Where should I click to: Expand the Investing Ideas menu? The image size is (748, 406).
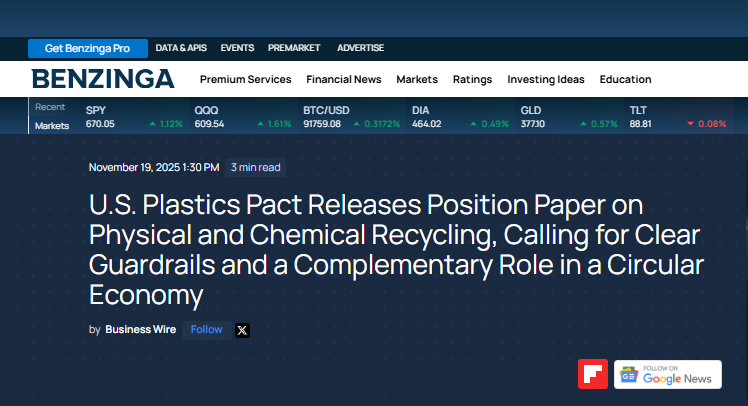[x=545, y=79]
